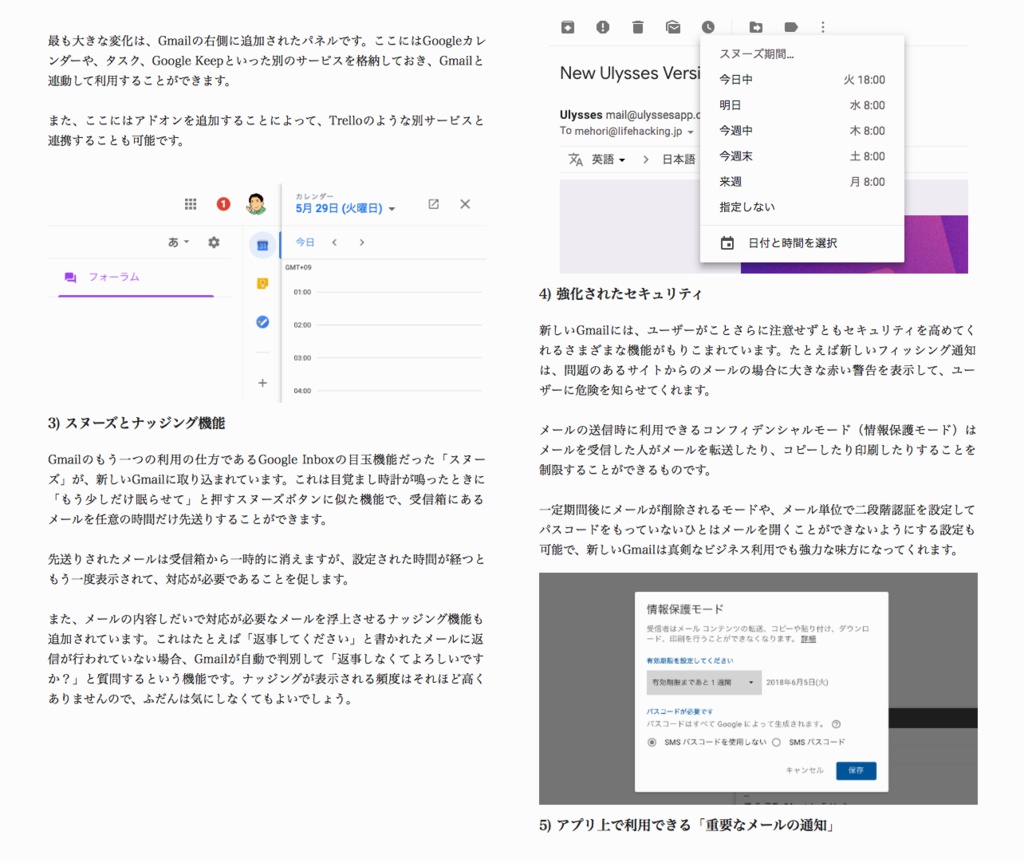Image resolution: width=1024 pixels, height=863 pixels.
Task: Click the Label icon in the toolbar
Action: coord(792,27)
